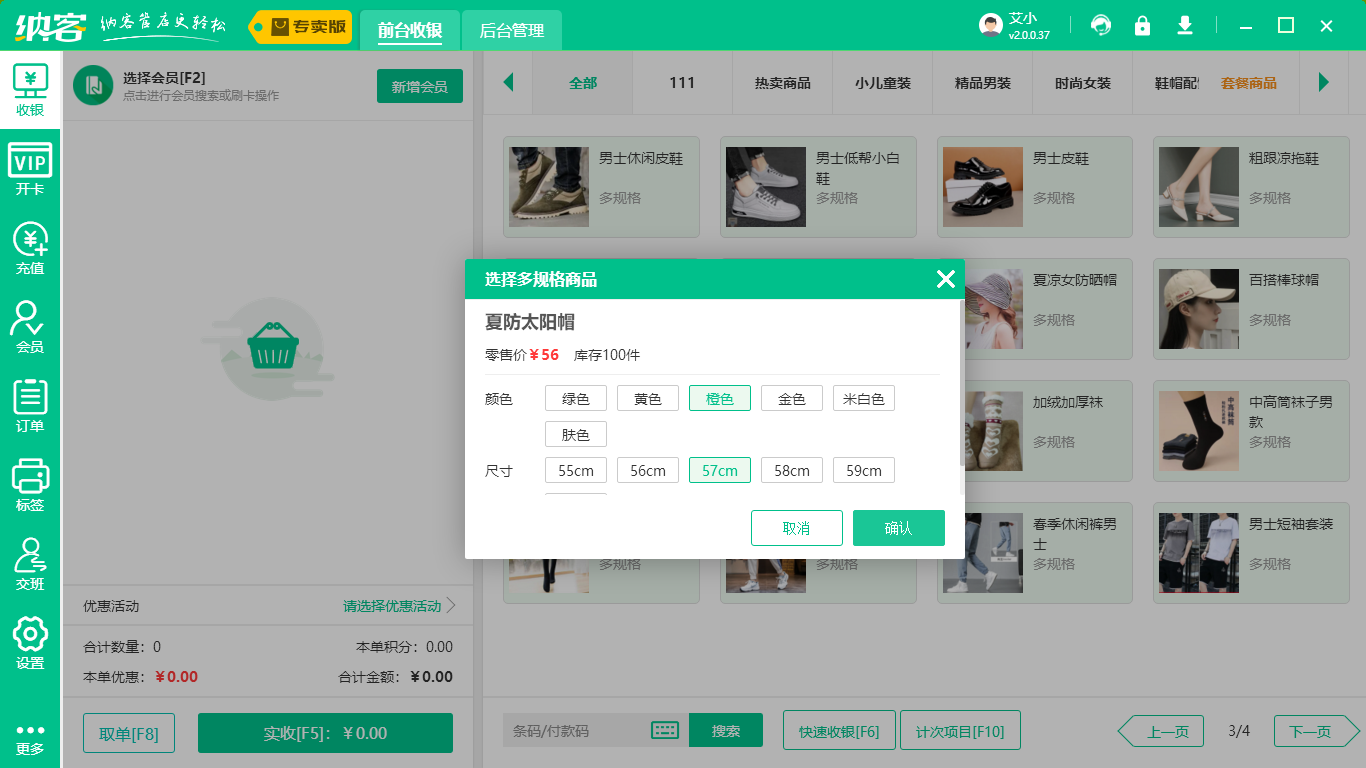1366x768 pixels.
Task: Select the 米白色 color option
Action: tap(863, 397)
